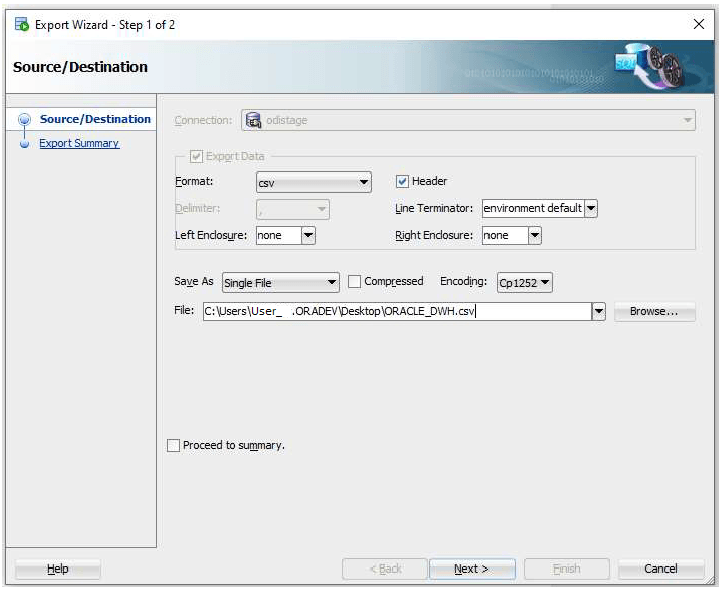The height and width of the screenshot is (589, 723).
Task: Expand the Save As Single File dropdown
Action: point(280,282)
